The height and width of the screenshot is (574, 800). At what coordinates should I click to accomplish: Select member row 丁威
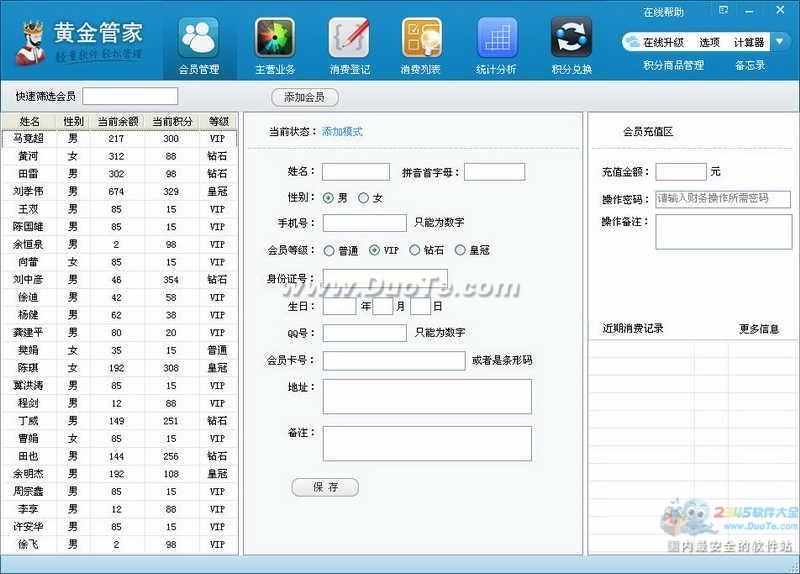tap(119, 421)
